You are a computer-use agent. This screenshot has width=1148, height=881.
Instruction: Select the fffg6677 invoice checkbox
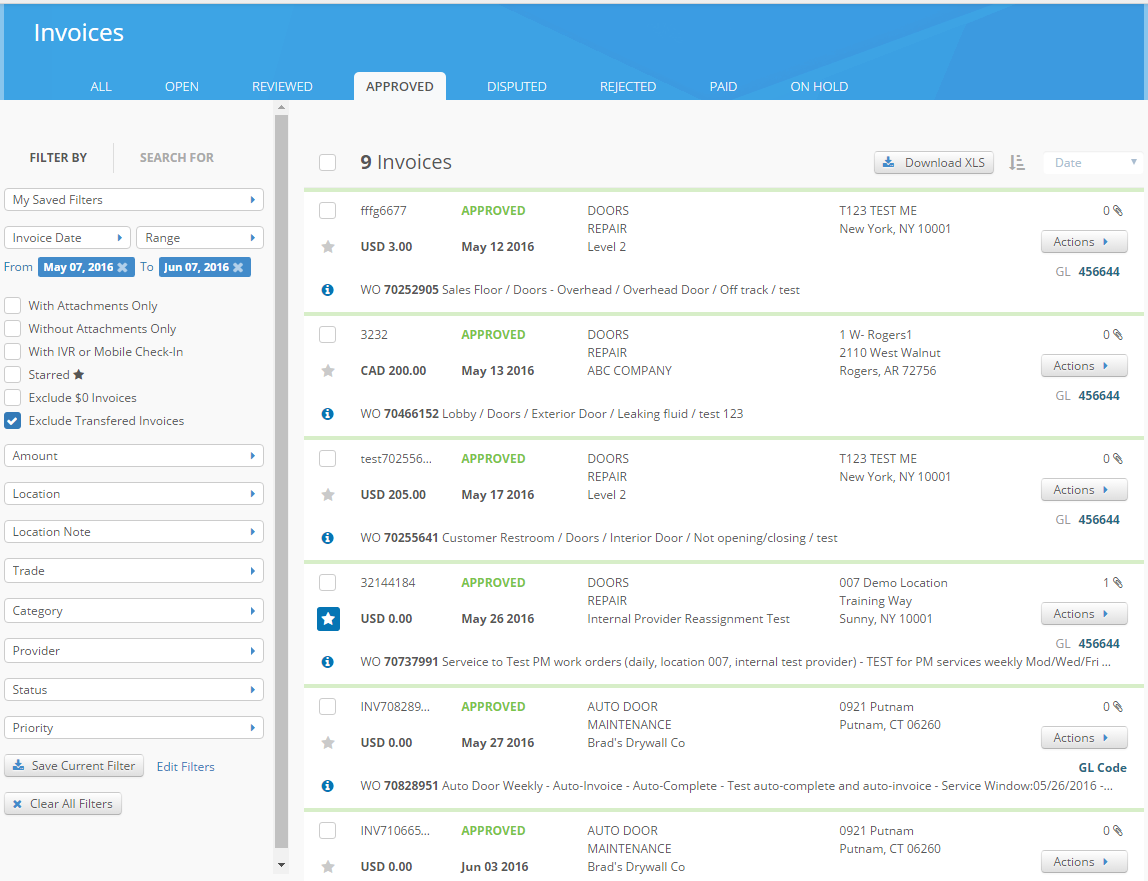tap(327, 211)
